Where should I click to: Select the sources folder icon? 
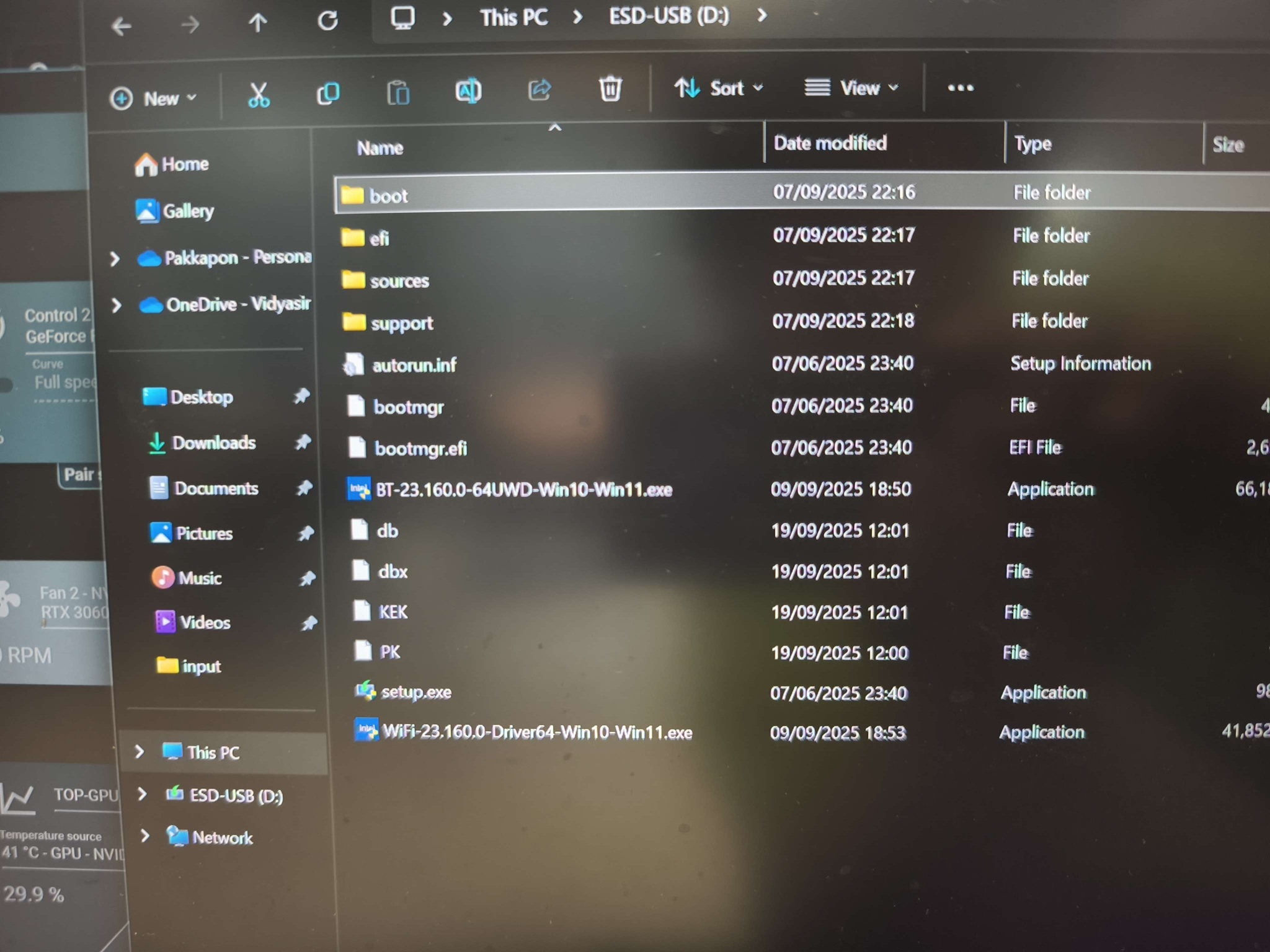(x=353, y=280)
